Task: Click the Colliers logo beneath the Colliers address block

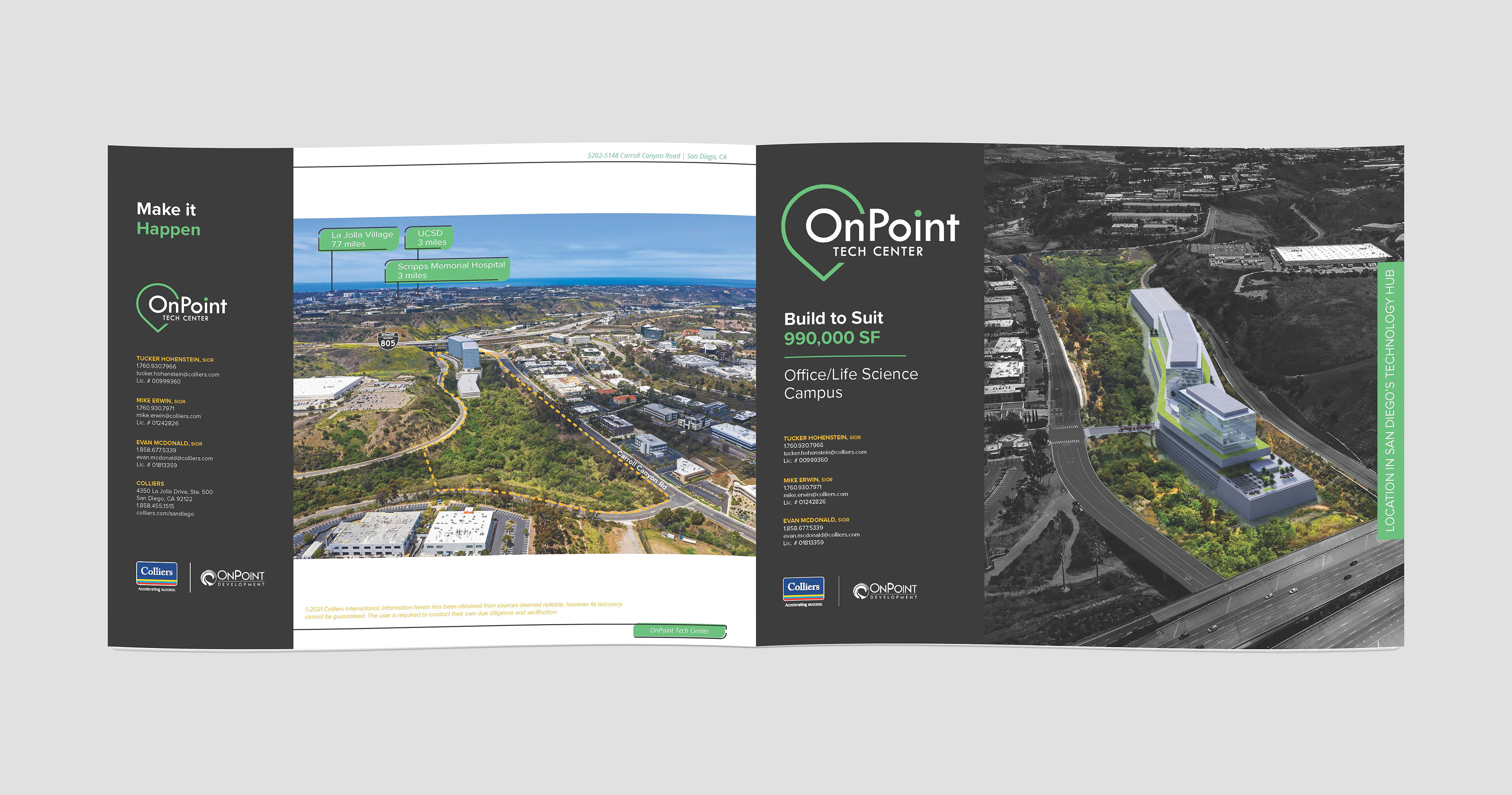Action: (157, 577)
